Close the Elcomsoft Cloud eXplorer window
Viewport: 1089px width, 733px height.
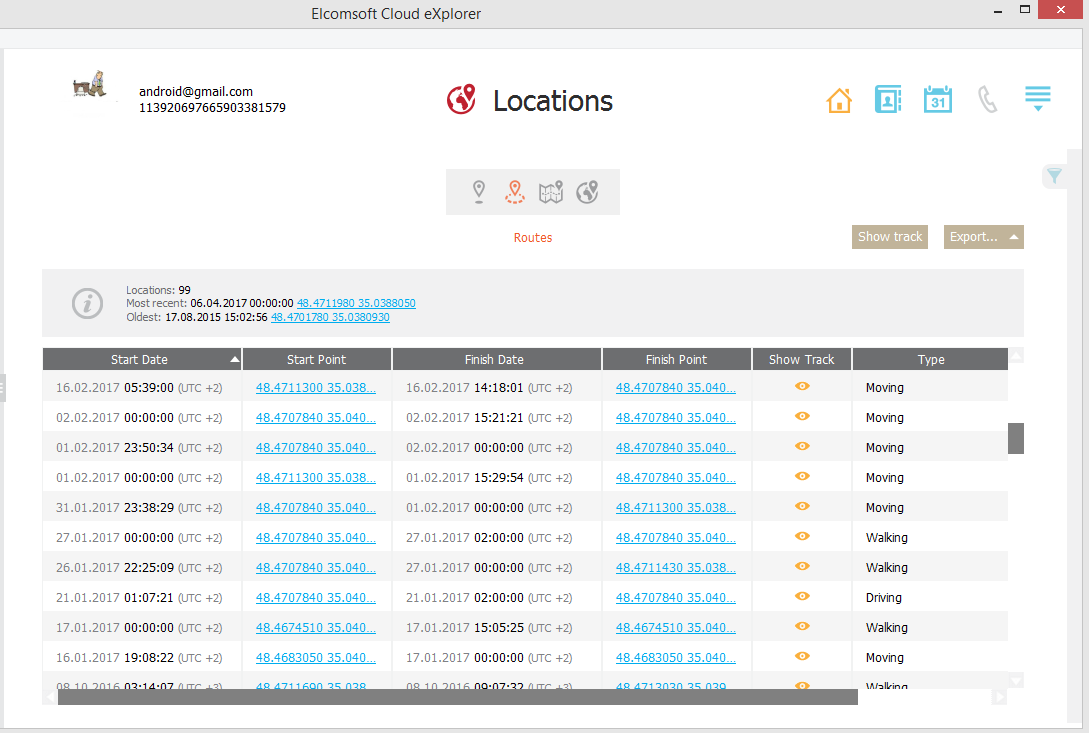(1061, 10)
